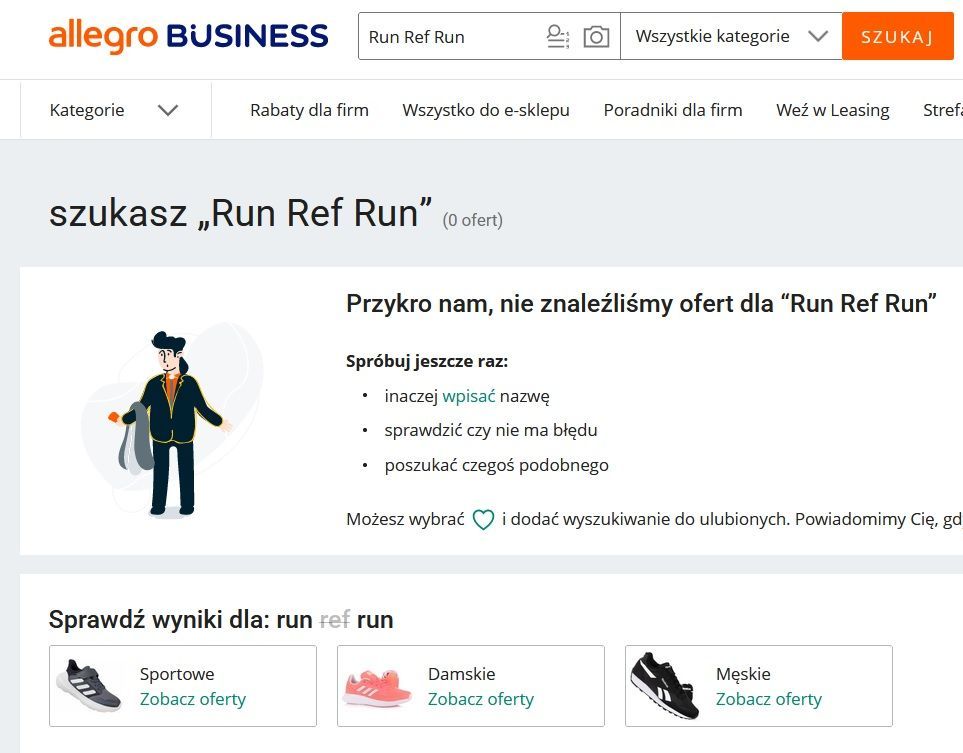
Task: Click the (0 ofert) result count
Action: point(472,220)
